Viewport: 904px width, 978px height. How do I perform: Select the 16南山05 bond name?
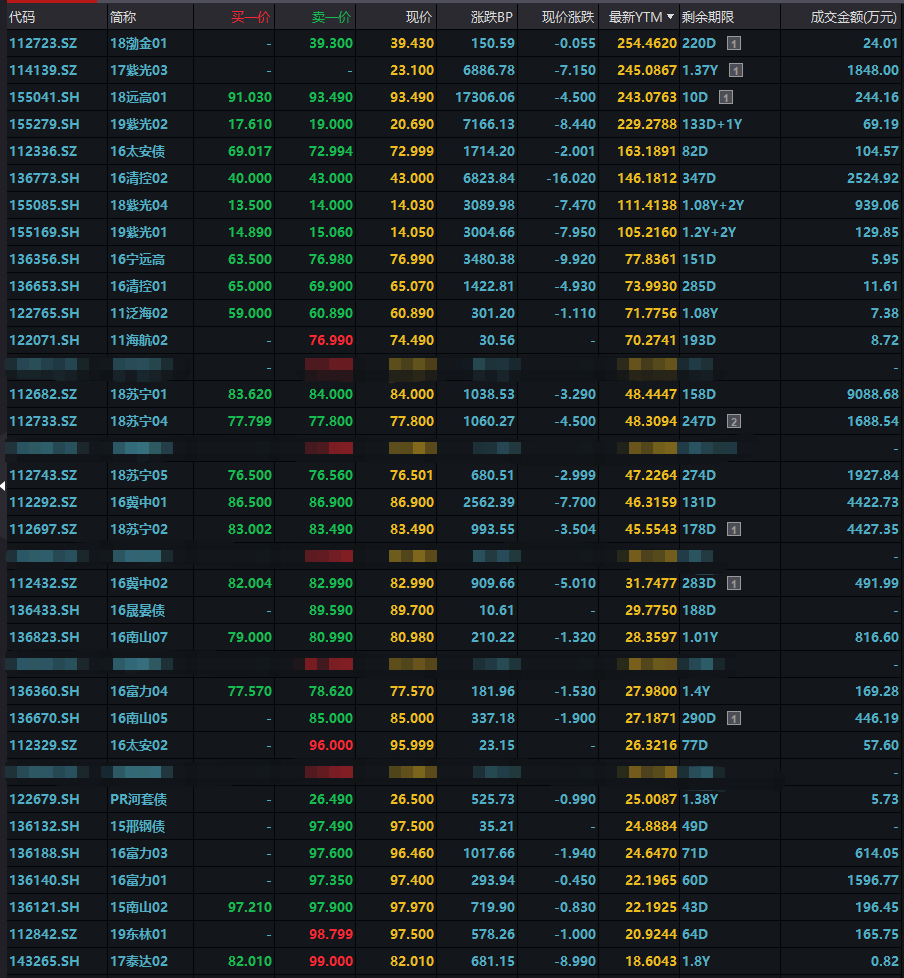click(x=139, y=719)
